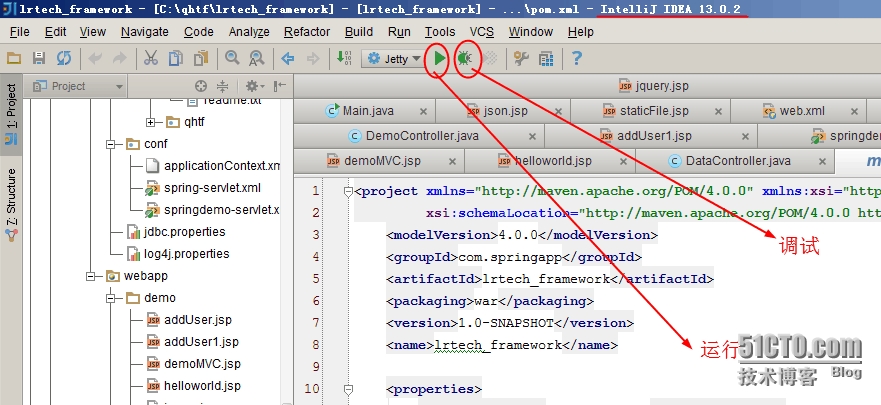The image size is (881, 405).
Task: Select log4j.properties in the project tree
Action: click(x=179, y=253)
